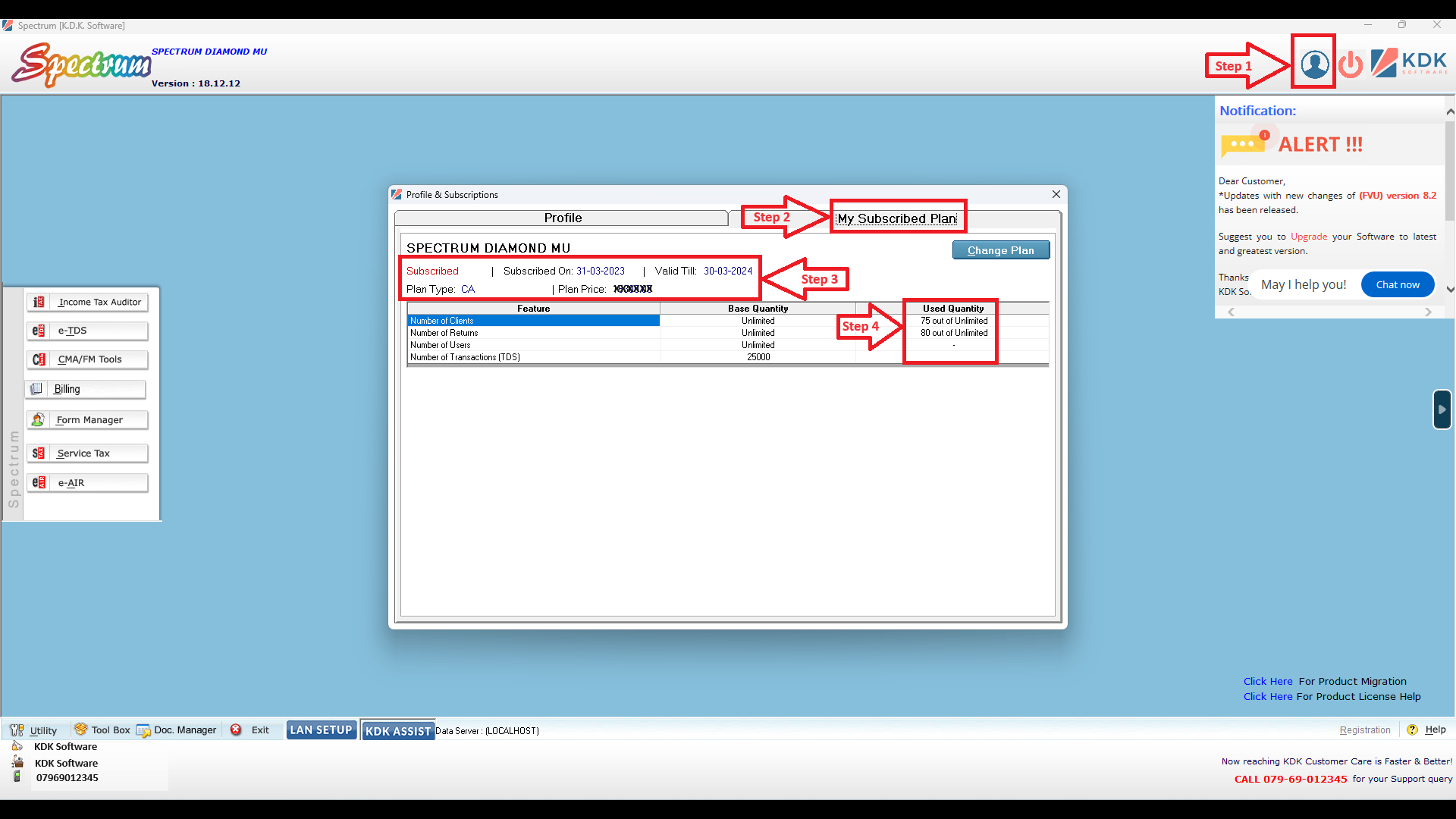This screenshot has height=819, width=1456.
Task: Click the red Exit icon
Action: click(x=236, y=730)
